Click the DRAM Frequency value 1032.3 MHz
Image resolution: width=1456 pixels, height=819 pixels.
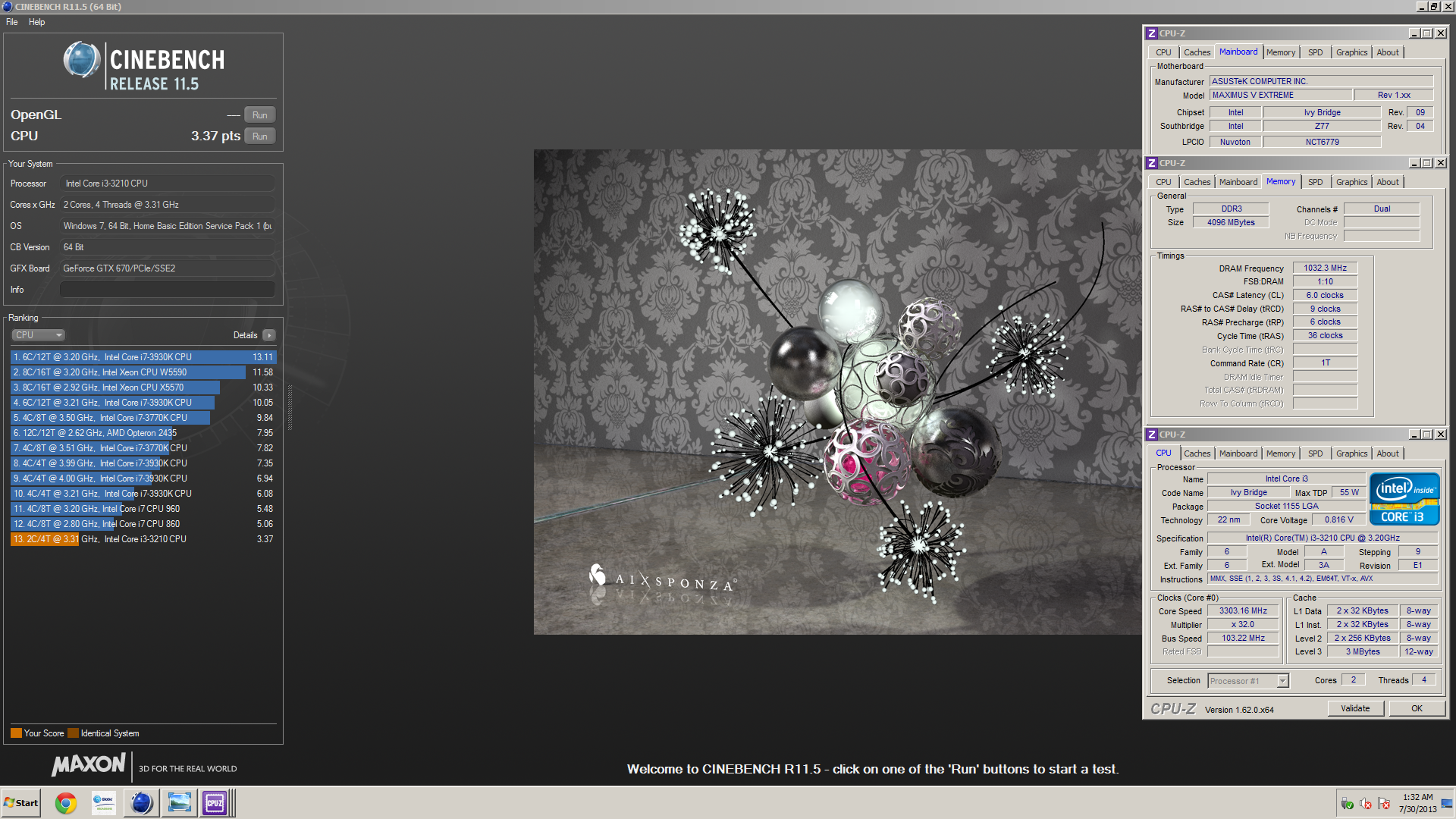click(x=1325, y=268)
